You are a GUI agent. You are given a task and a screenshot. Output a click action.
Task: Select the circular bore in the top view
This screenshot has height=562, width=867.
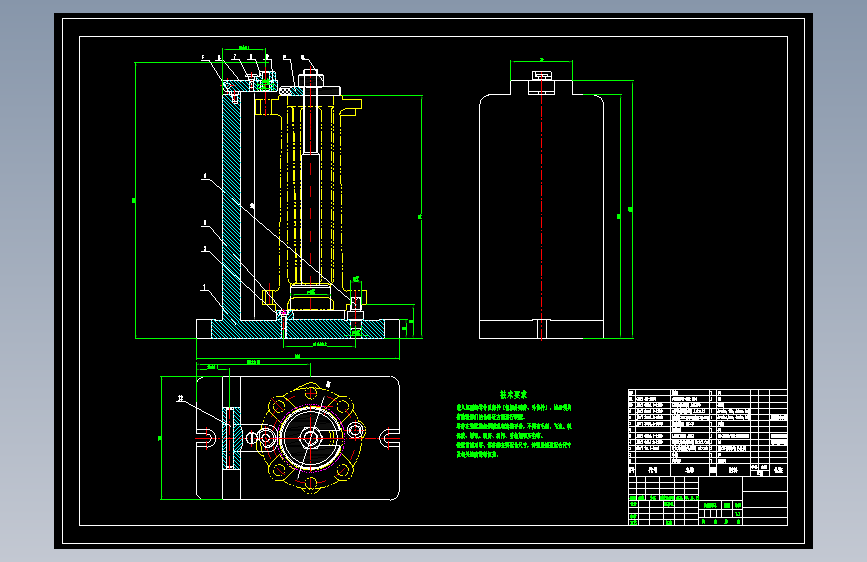(x=310, y=438)
